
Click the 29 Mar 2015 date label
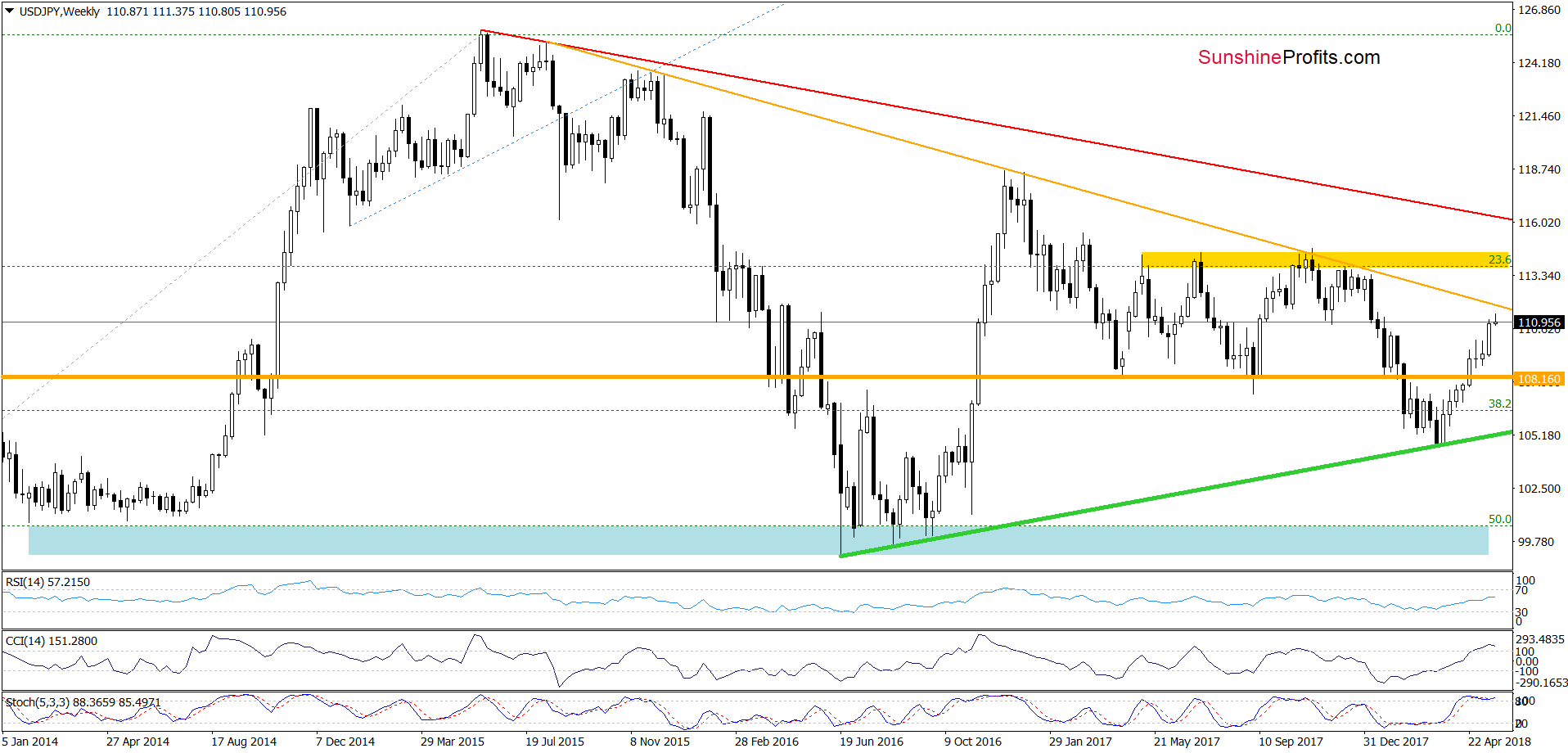(453, 742)
